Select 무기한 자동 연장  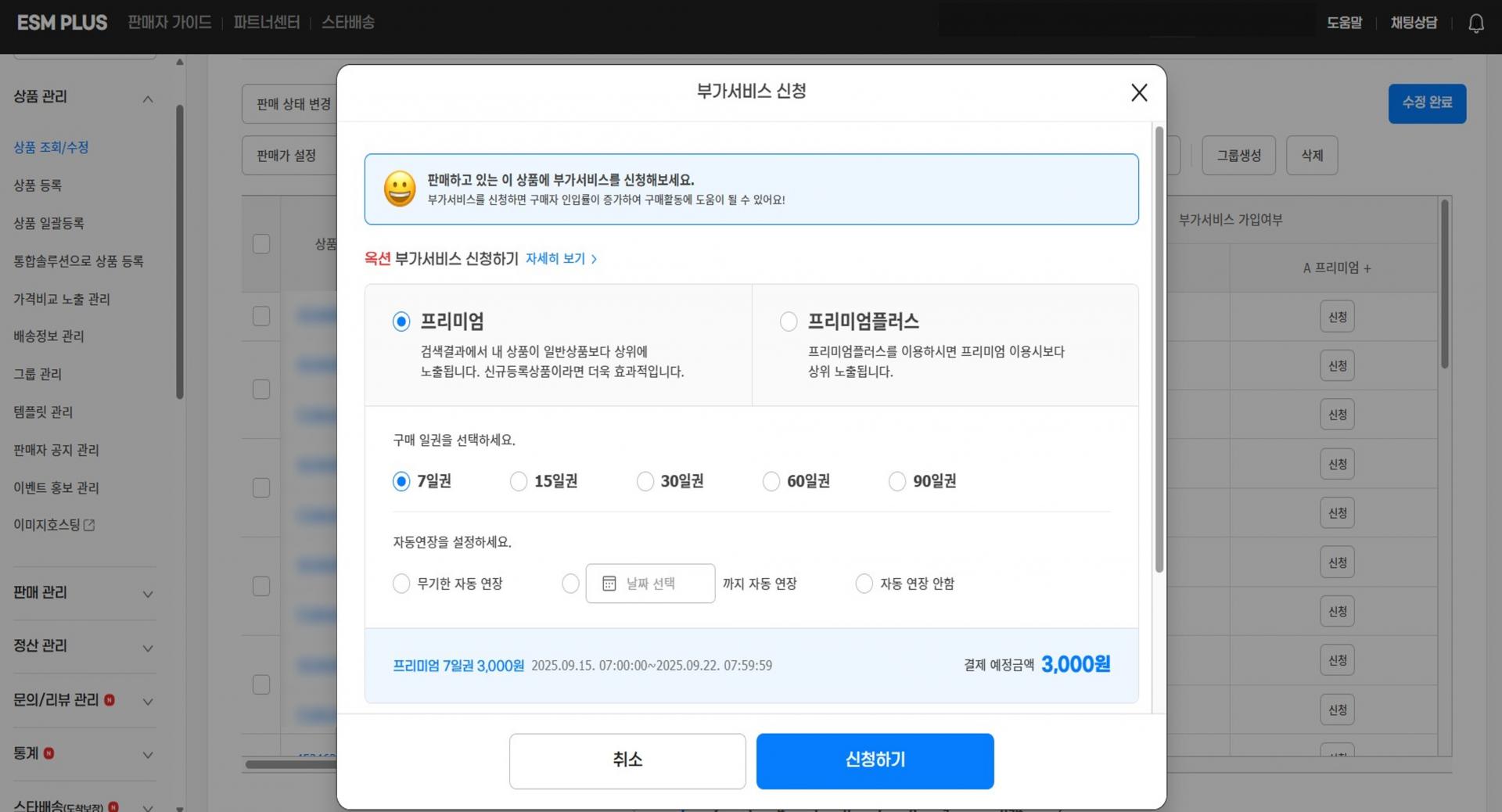tap(401, 584)
